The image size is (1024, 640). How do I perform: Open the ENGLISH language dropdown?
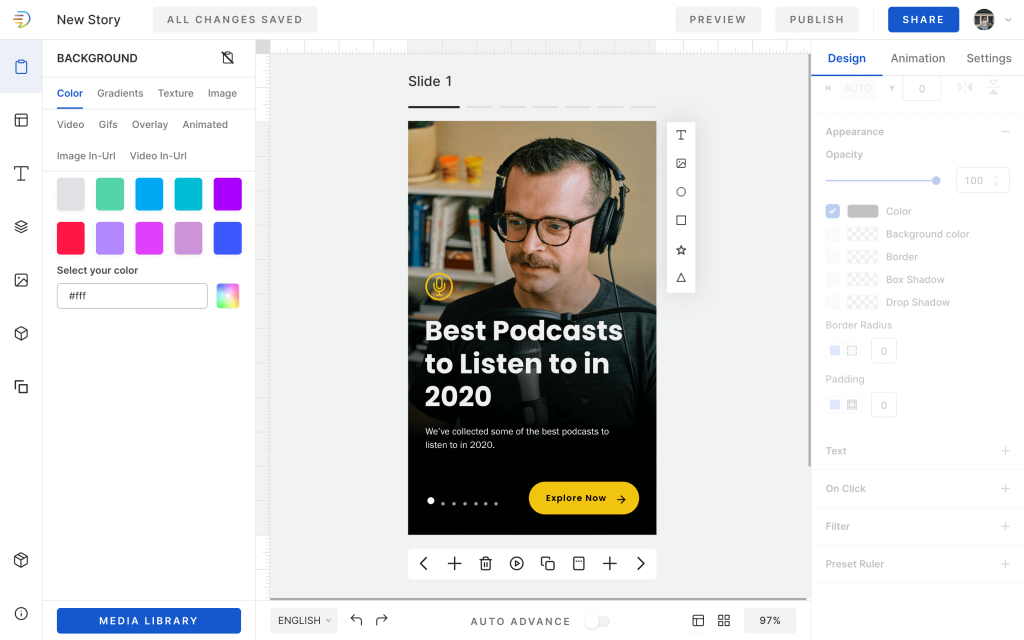coord(303,620)
